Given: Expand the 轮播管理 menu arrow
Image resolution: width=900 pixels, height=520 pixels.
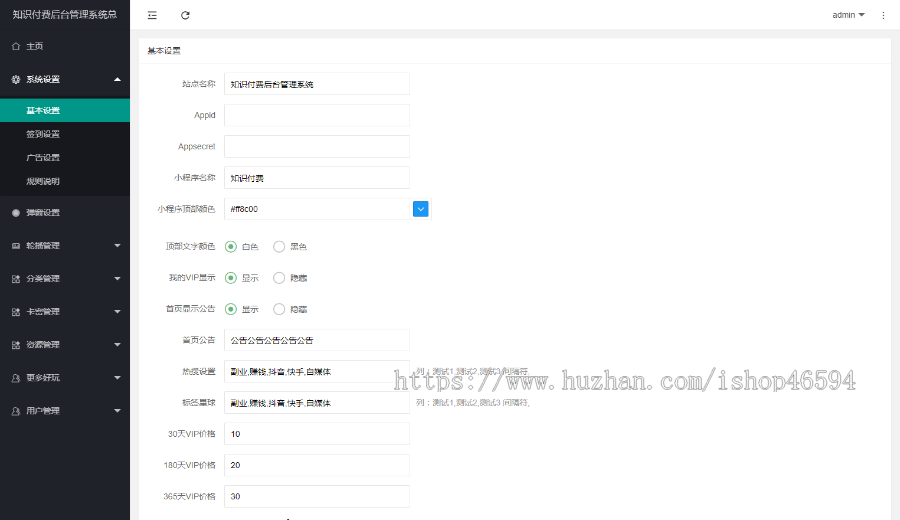Looking at the screenshot, I should tap(117, 246).
